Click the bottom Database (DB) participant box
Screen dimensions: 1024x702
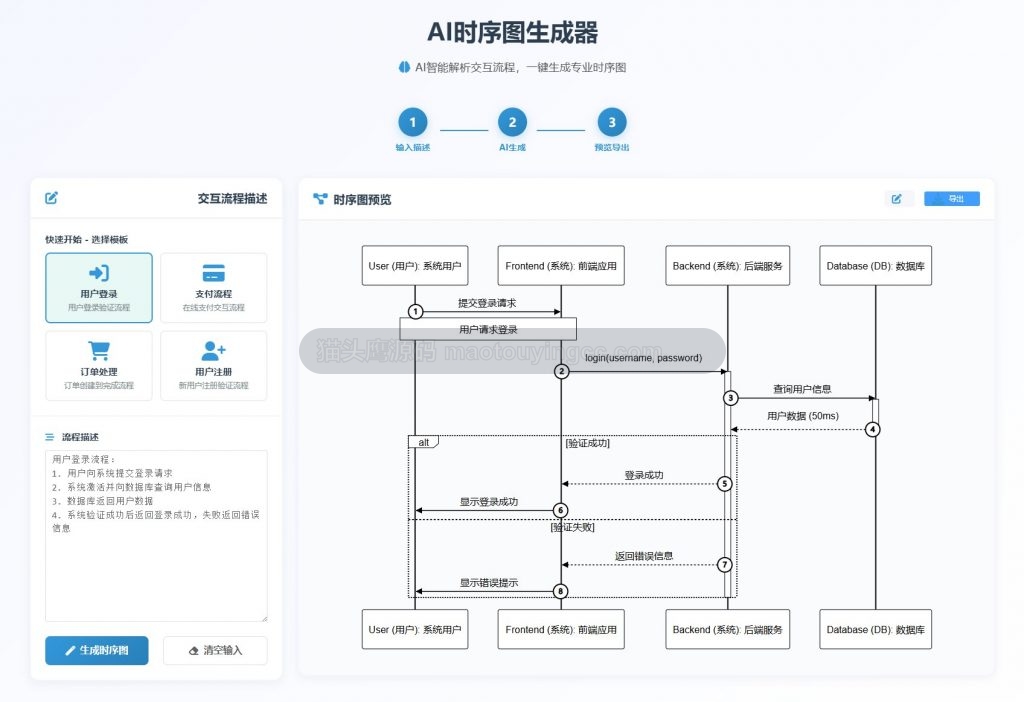point(876,630)
